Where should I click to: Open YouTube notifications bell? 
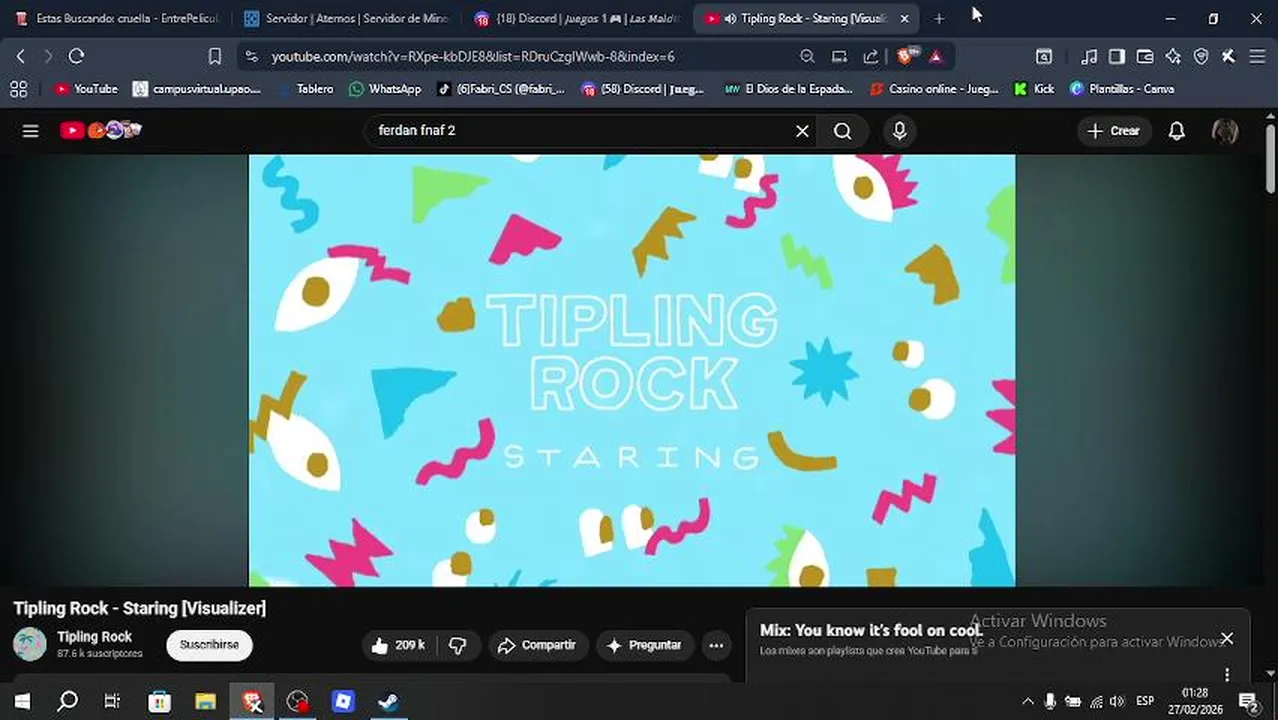point(1177,131)
